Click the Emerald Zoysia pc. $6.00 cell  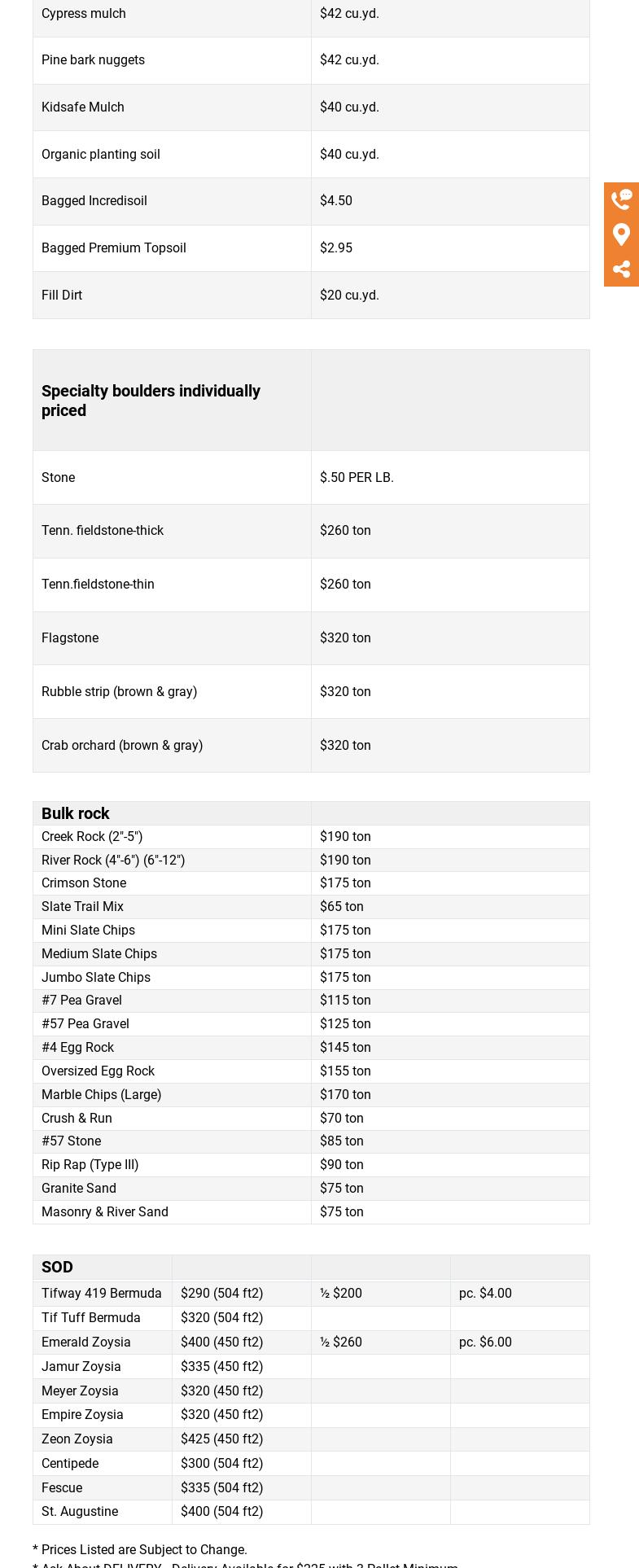click(x=485, y=1342)
